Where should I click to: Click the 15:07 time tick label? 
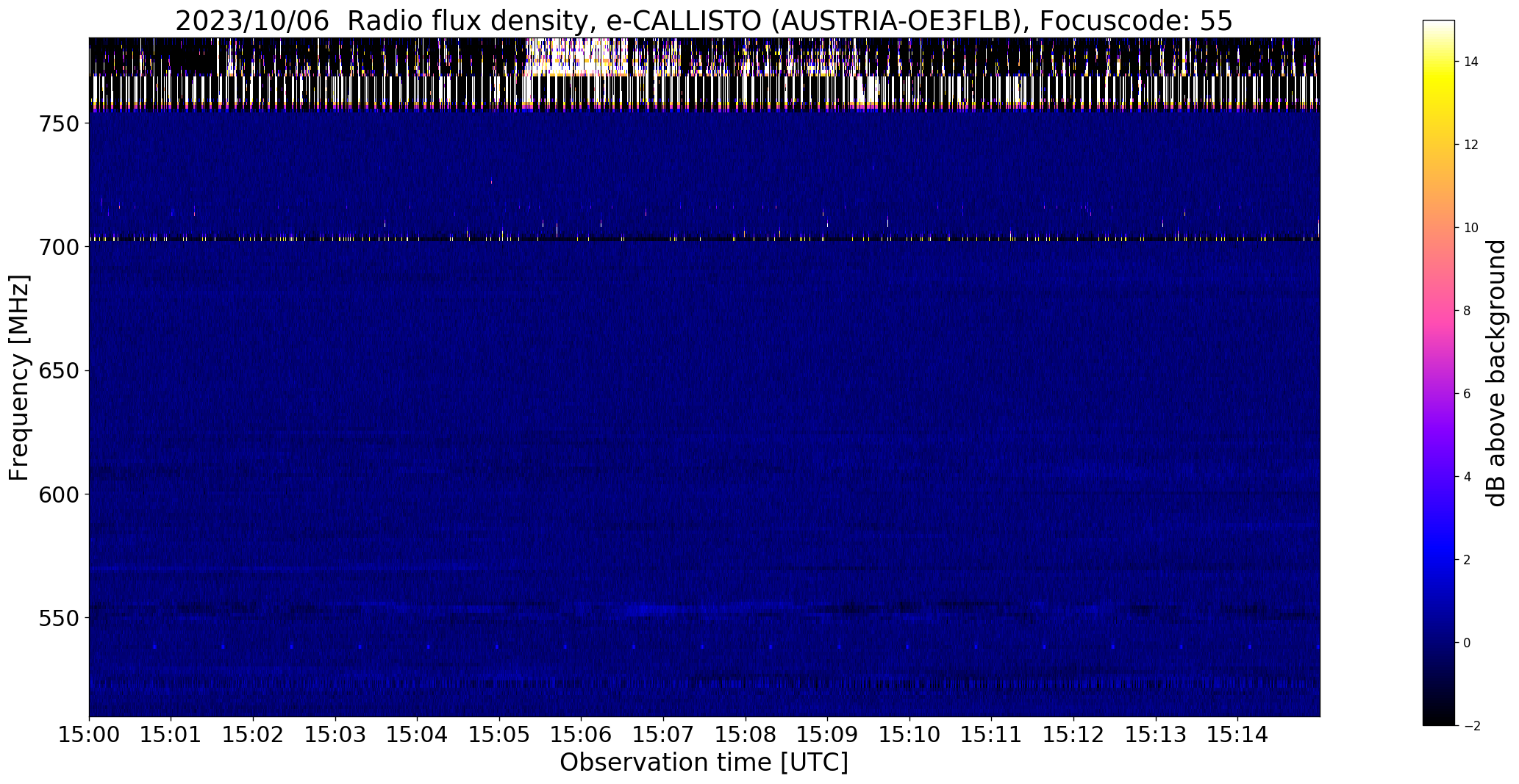coord(664,735)
